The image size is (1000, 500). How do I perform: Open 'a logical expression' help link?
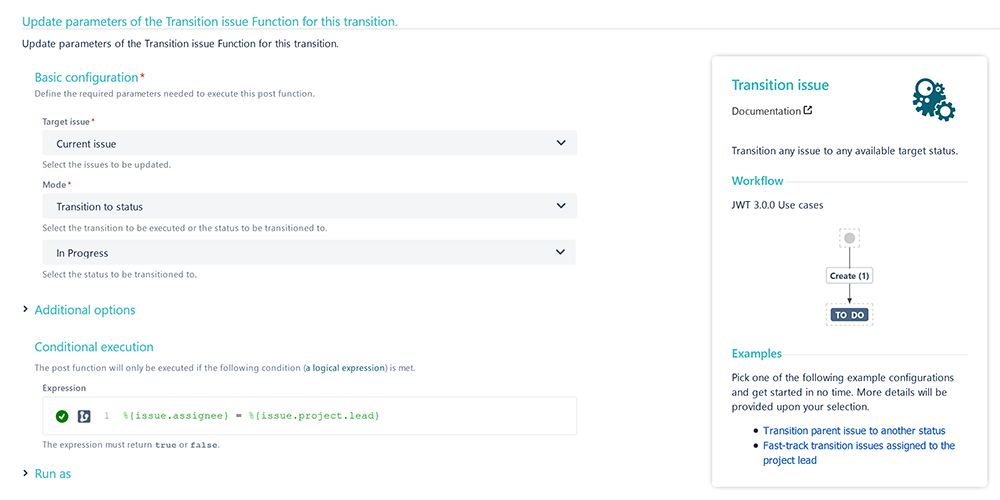click(x=346, y=369)
